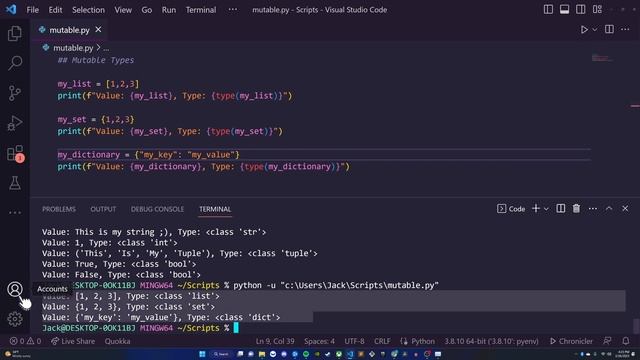This screenshot has width=640, height=360.
Task: Open the Search view in activity bar
Action: point(15,63)
